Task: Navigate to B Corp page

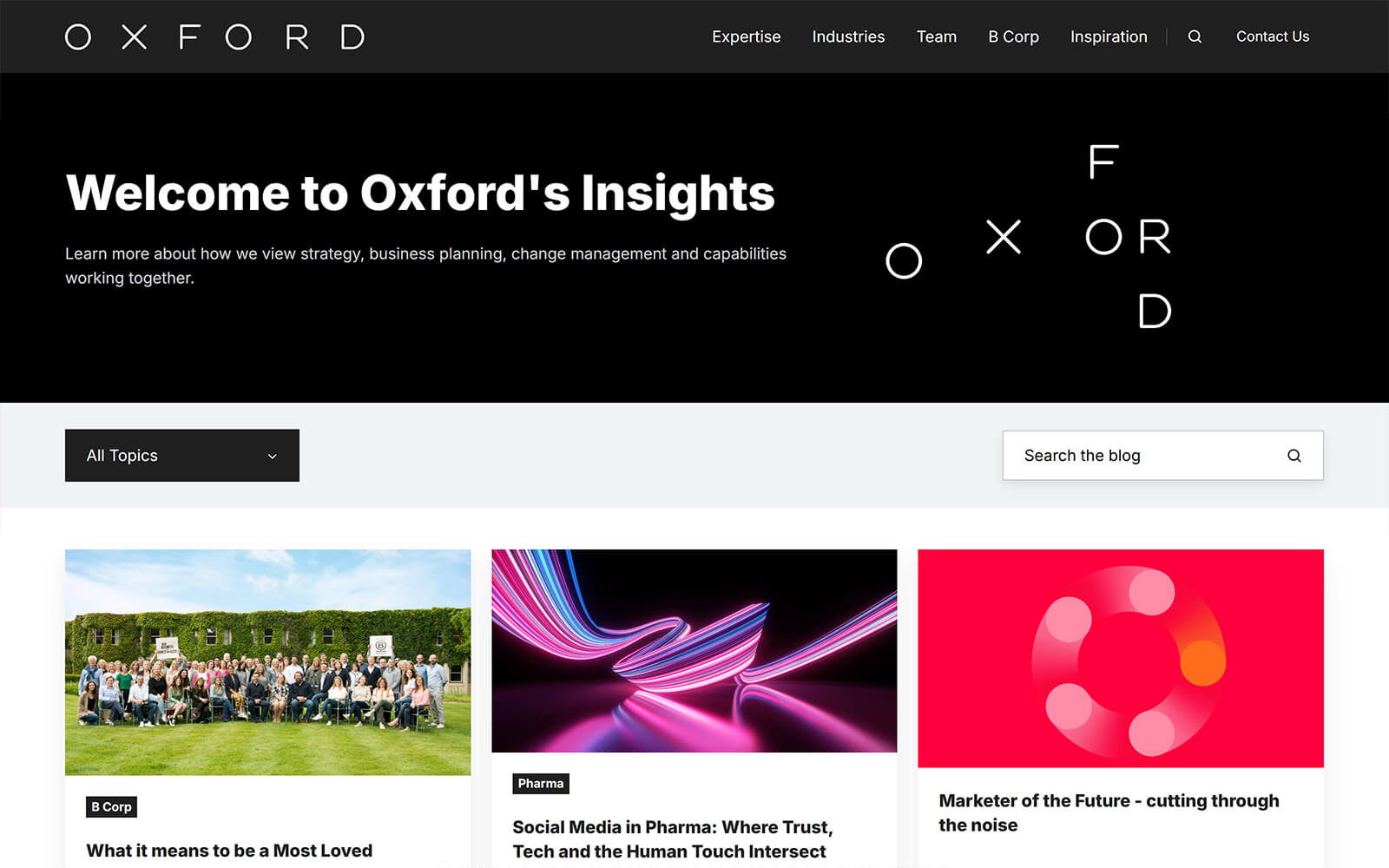Action: (x=1013, y=36)
